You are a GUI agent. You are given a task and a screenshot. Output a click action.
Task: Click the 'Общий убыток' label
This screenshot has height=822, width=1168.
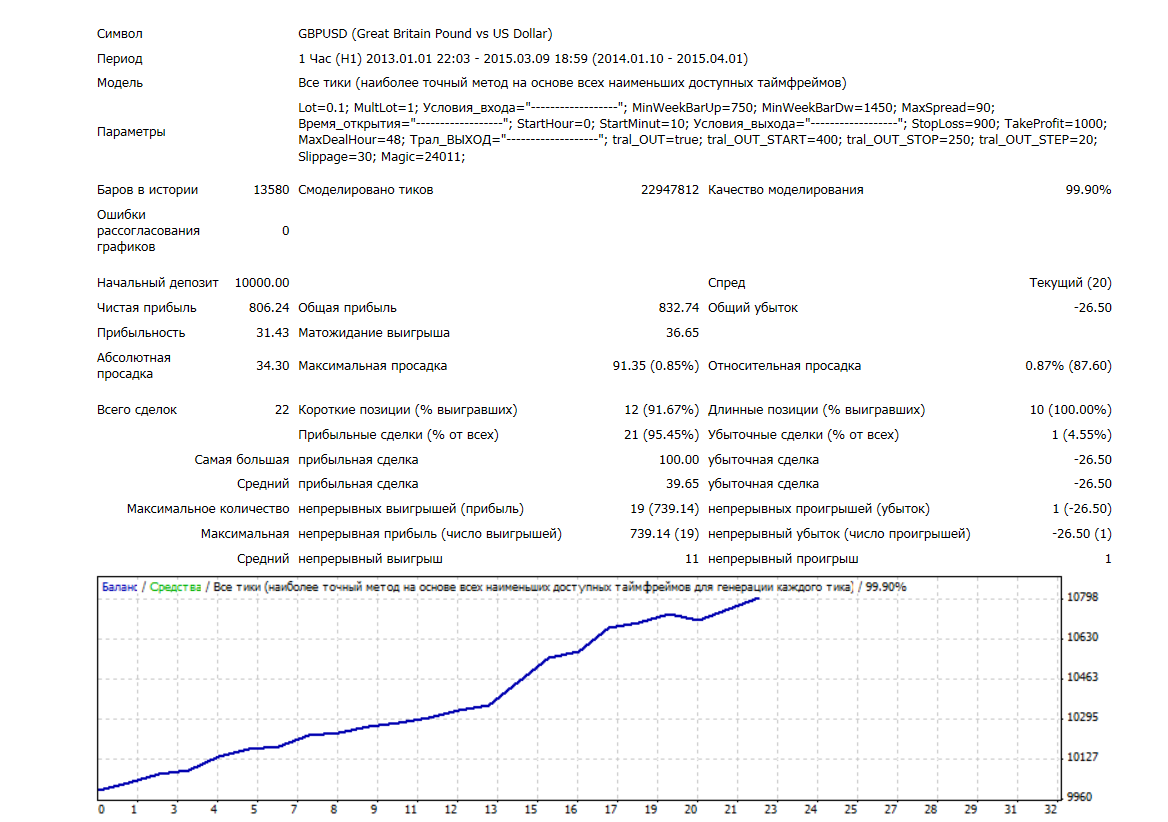(752, 308)
